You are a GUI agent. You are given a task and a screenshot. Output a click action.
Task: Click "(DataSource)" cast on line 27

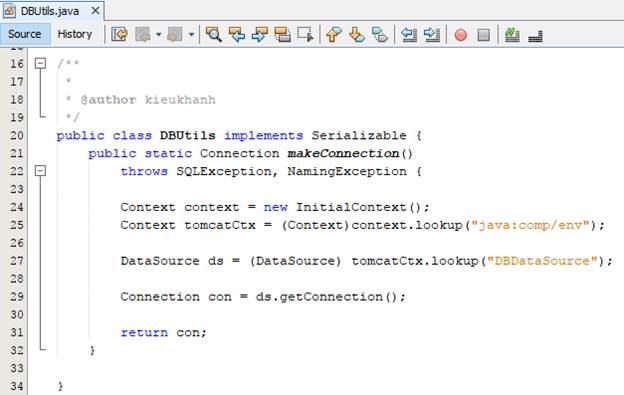point(295,261)
